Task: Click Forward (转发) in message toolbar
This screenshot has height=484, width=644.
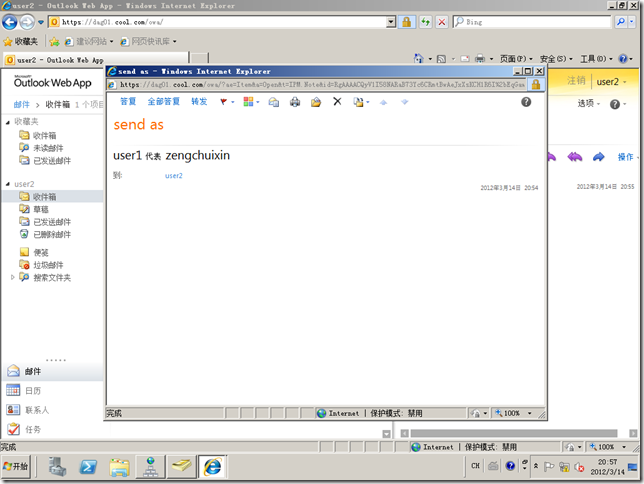Action: tap(199, 102)
